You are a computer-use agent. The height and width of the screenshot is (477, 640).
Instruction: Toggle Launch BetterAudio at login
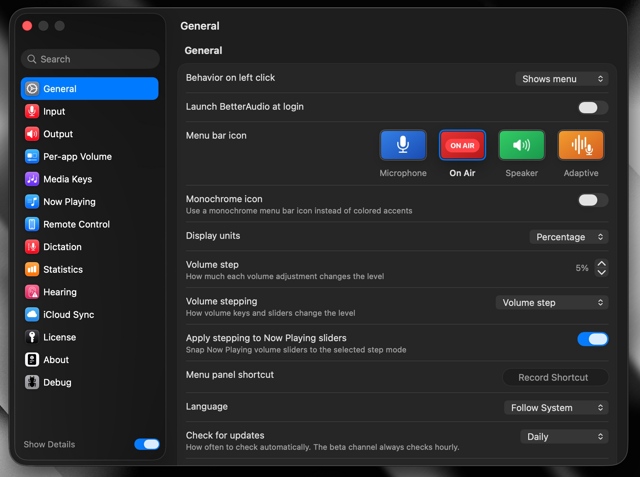point(593,108)
